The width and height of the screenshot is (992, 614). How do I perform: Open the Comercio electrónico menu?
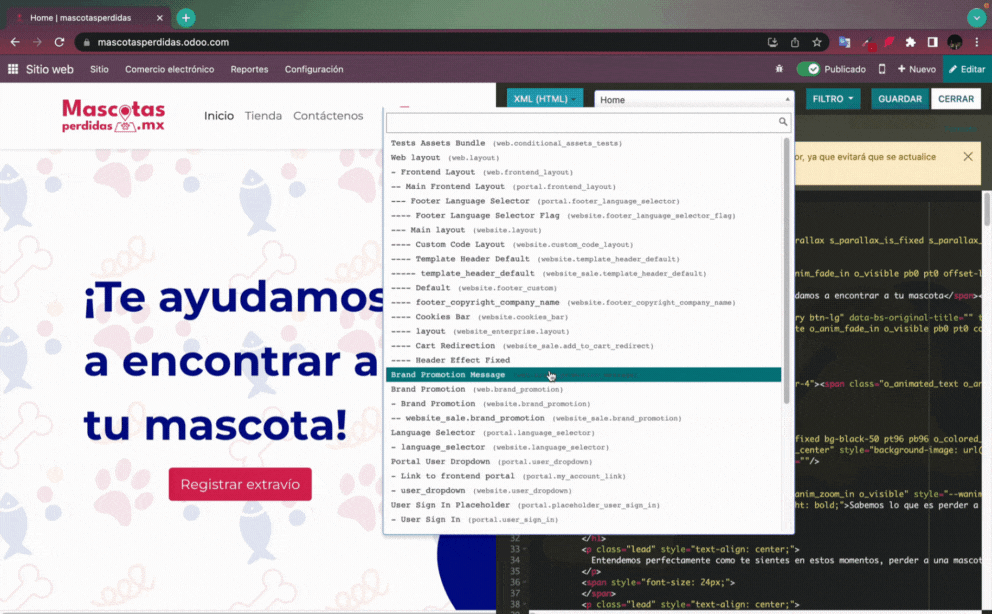170,69
